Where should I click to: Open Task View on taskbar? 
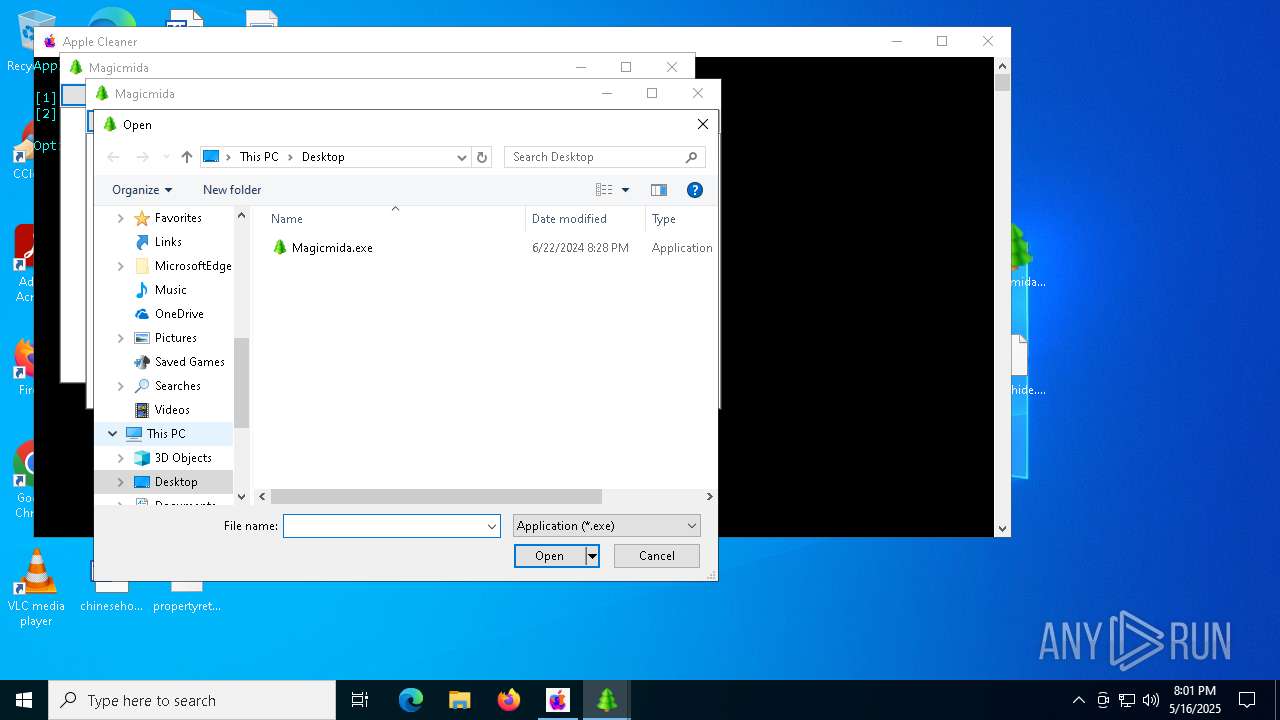360,700
